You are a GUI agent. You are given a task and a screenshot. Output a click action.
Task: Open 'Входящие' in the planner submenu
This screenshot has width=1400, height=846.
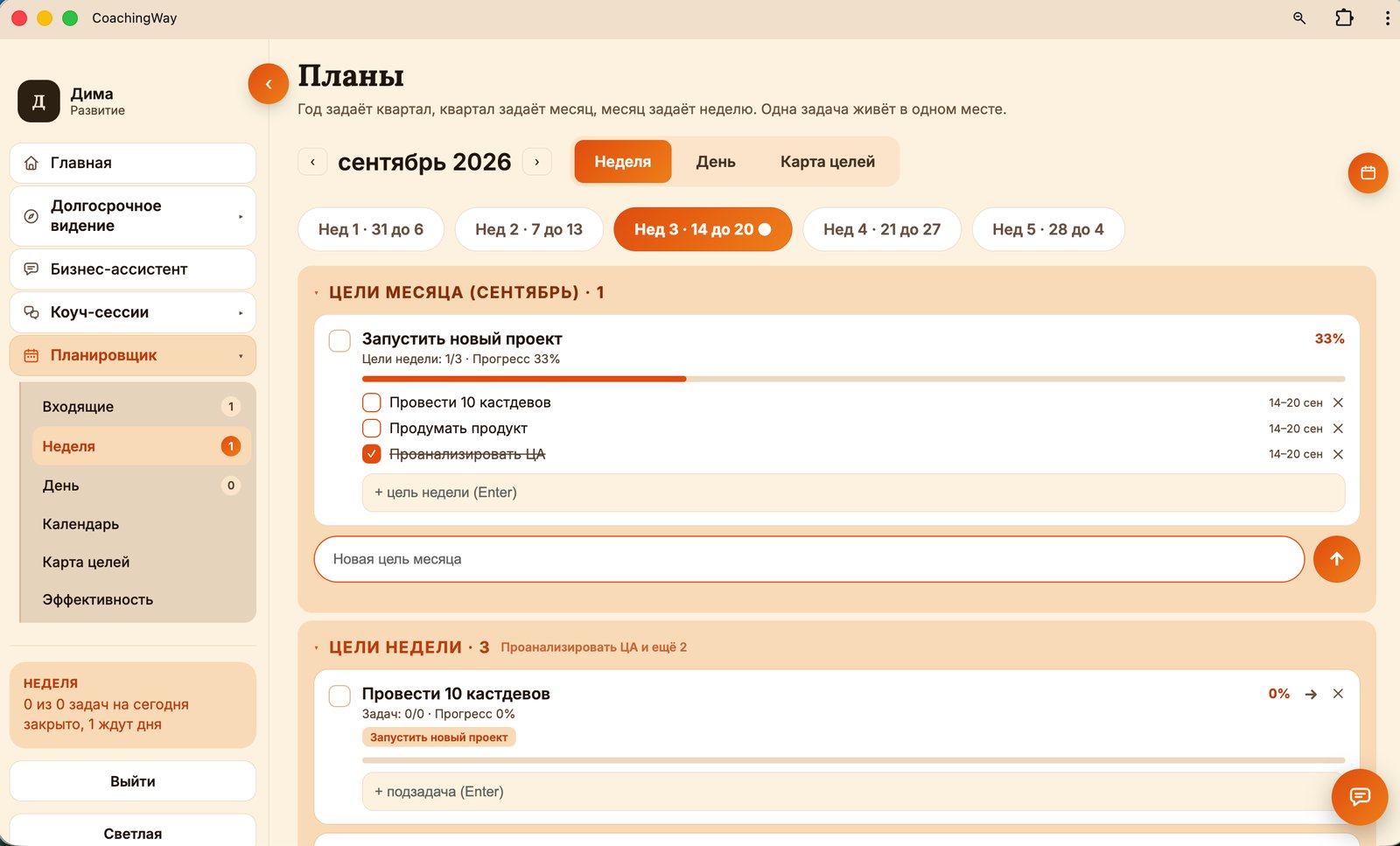[x=141, y=407]
